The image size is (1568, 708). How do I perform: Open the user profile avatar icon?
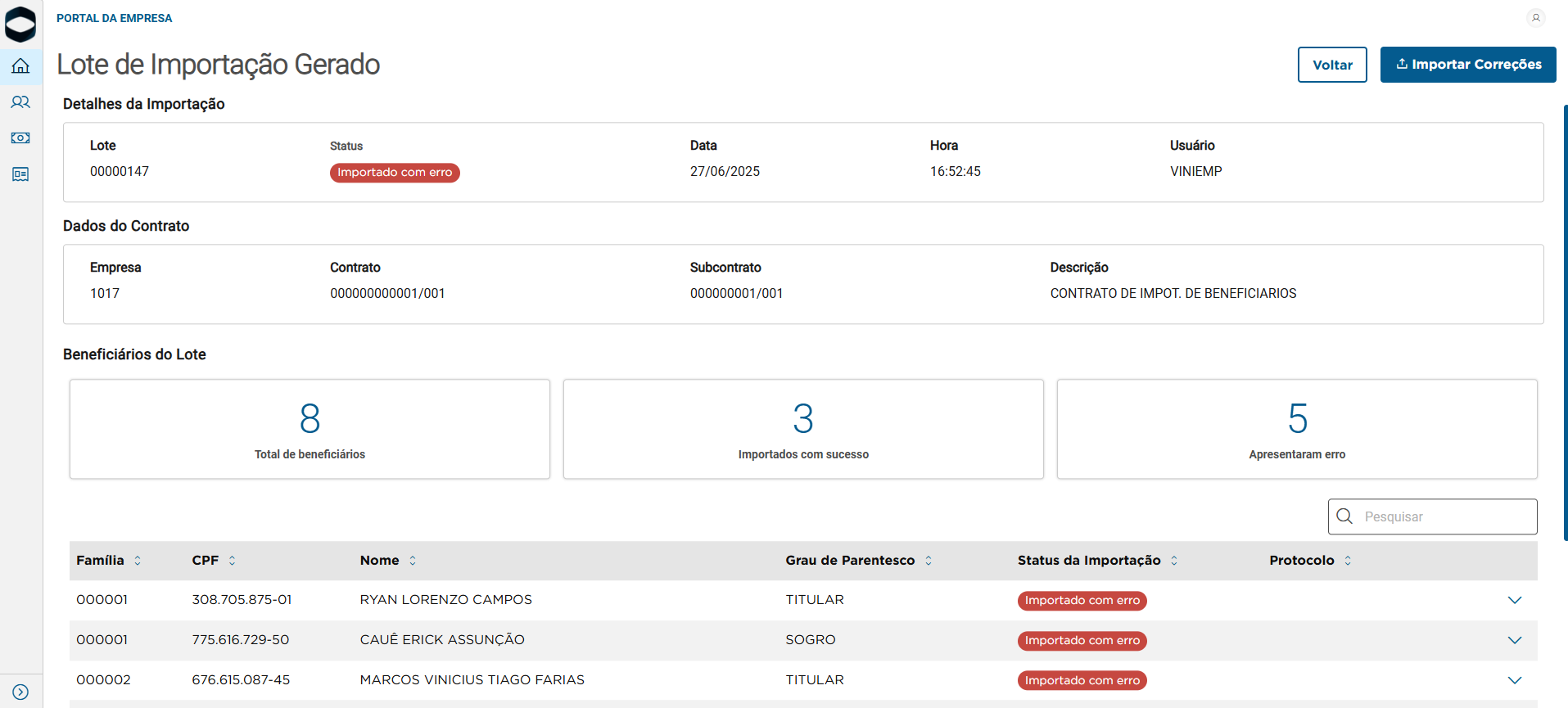click(x=1535, y=17)
